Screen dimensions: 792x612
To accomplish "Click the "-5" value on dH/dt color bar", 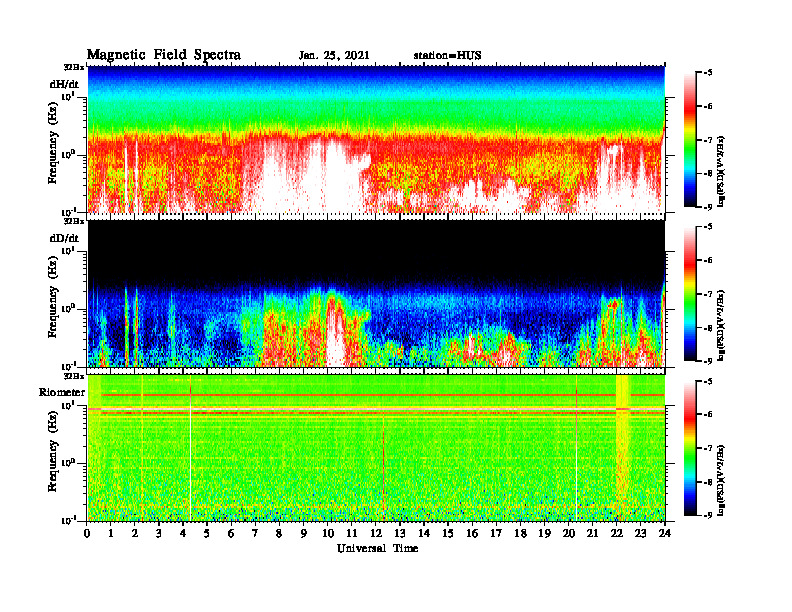I will click(708, 73).
